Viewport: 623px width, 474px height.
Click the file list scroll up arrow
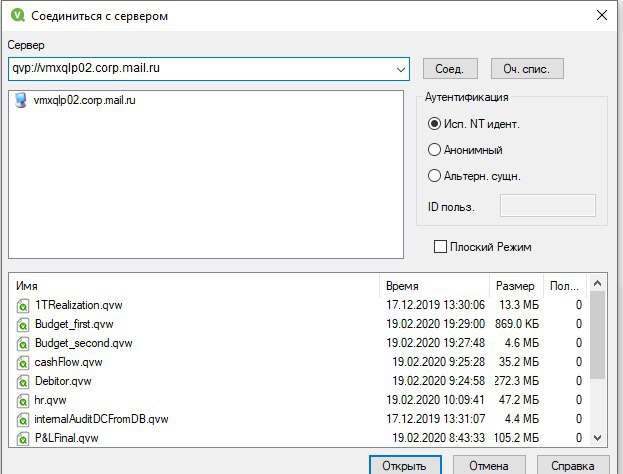coord(597,283)
